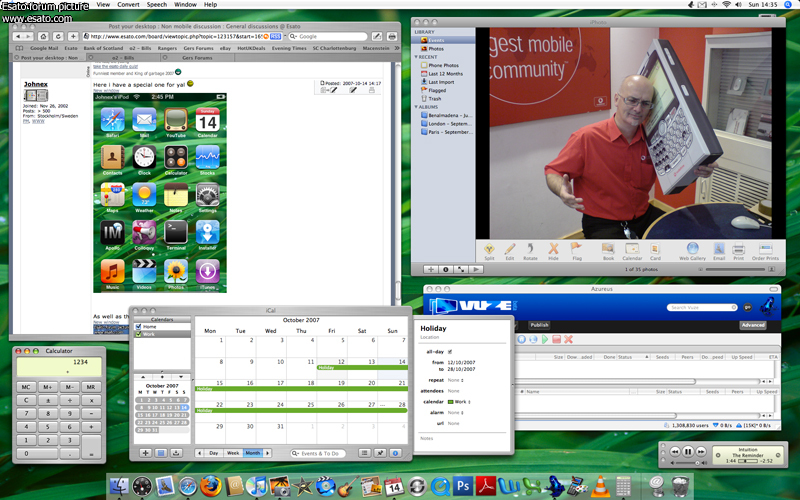The height and width of the screenshot is (500, 800).
Task: Click the iTunes widget track progress bar
Action: pyautogui.click(x=747, y=461)
